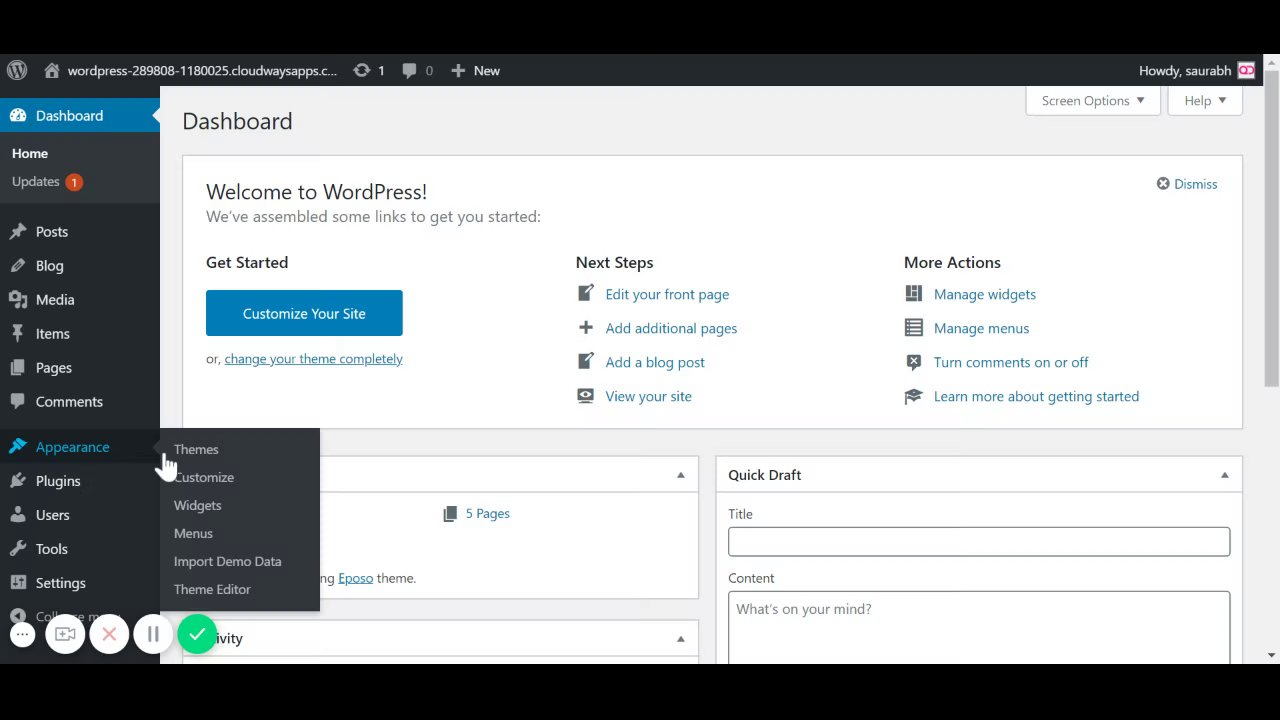Viewport: 1280px width, 720px height.
Task: Click the Quick Draft Title field
Action: click(979, 541)
